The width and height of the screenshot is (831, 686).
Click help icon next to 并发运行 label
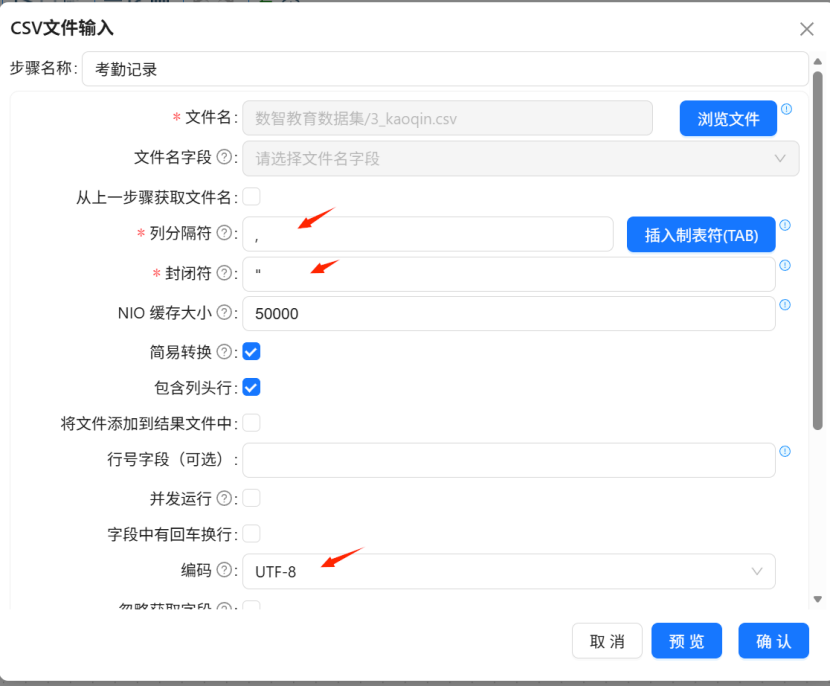(x=225, y=498)
